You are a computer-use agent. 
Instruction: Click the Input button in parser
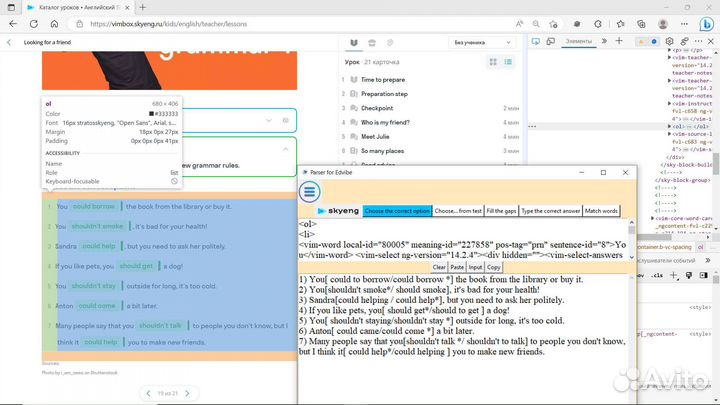point(475,267)
